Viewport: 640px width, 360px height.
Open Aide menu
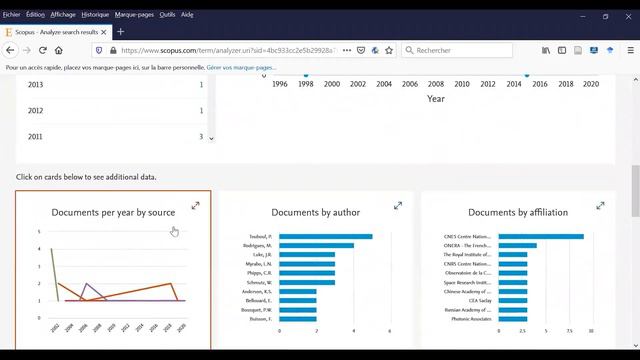coord(187,14)
